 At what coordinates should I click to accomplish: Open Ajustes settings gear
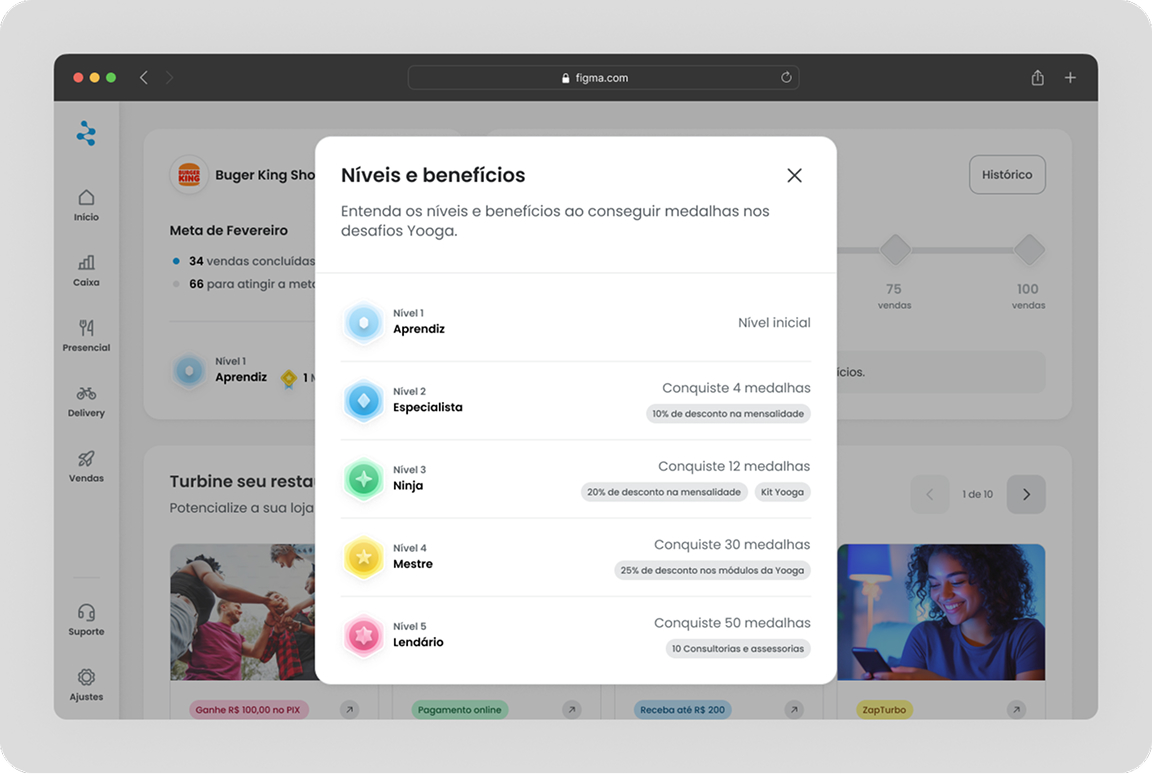coord(86,683)
